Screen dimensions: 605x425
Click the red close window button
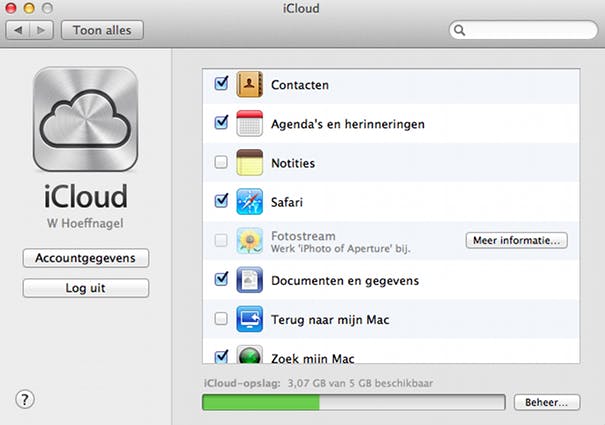pos(11,8)
